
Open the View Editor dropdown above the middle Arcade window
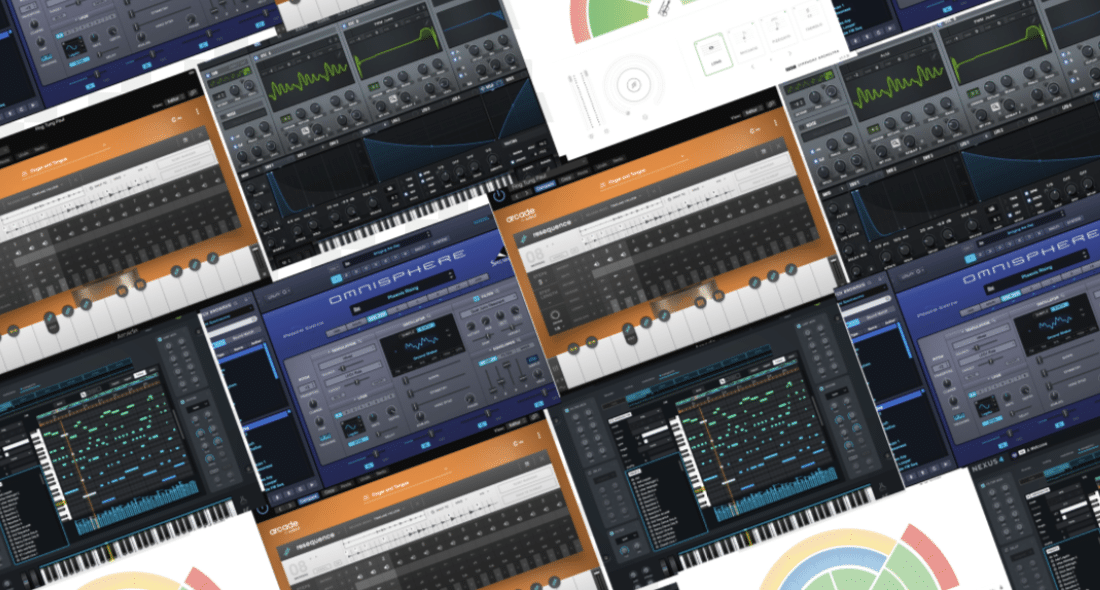click(751, 112)
